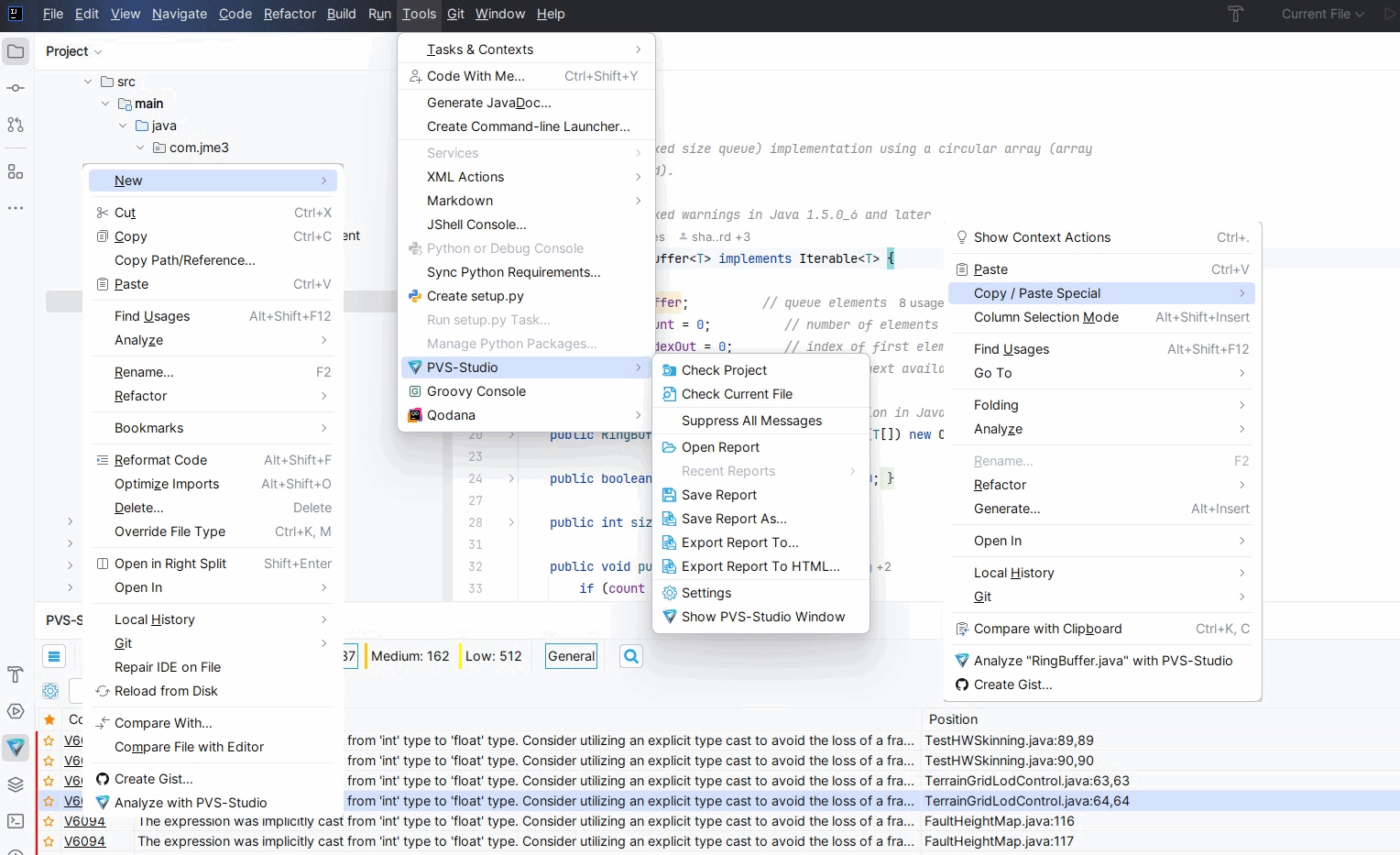Collapse the src folder in project tree
This screenshot has height=855, width=1400.
[x=88, y=82]
